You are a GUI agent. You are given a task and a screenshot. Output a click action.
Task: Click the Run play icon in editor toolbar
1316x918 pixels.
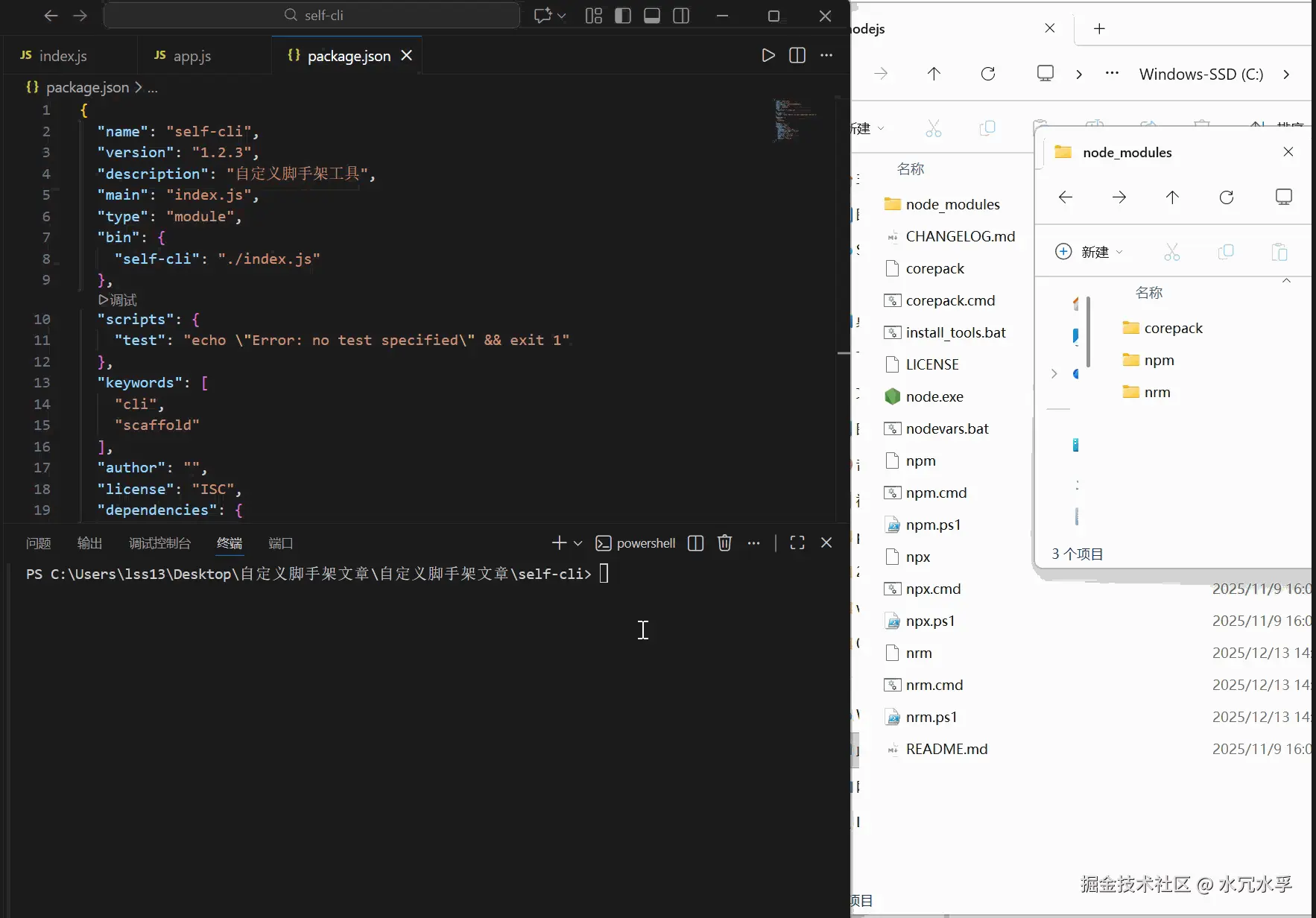[x=768, y=55]
